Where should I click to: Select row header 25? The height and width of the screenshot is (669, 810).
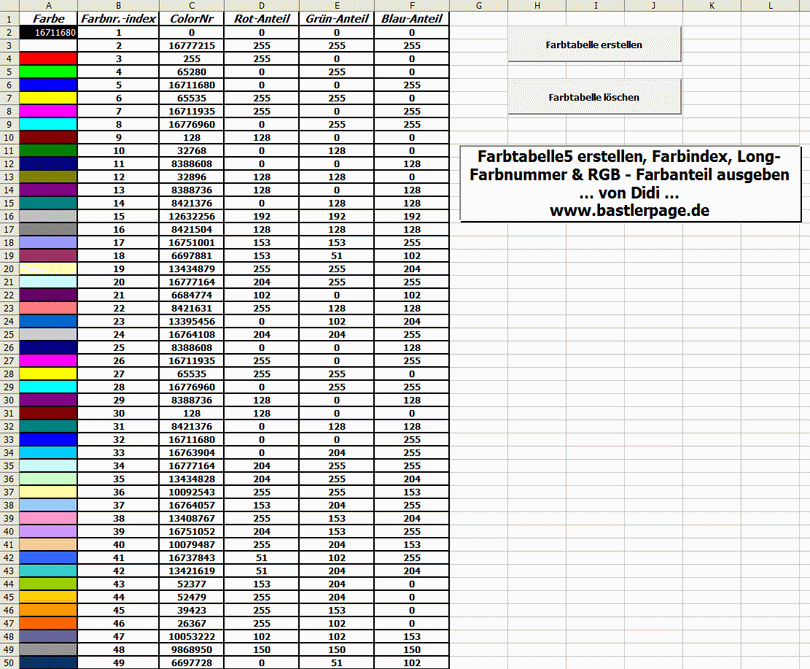click(x=9, y=334)
